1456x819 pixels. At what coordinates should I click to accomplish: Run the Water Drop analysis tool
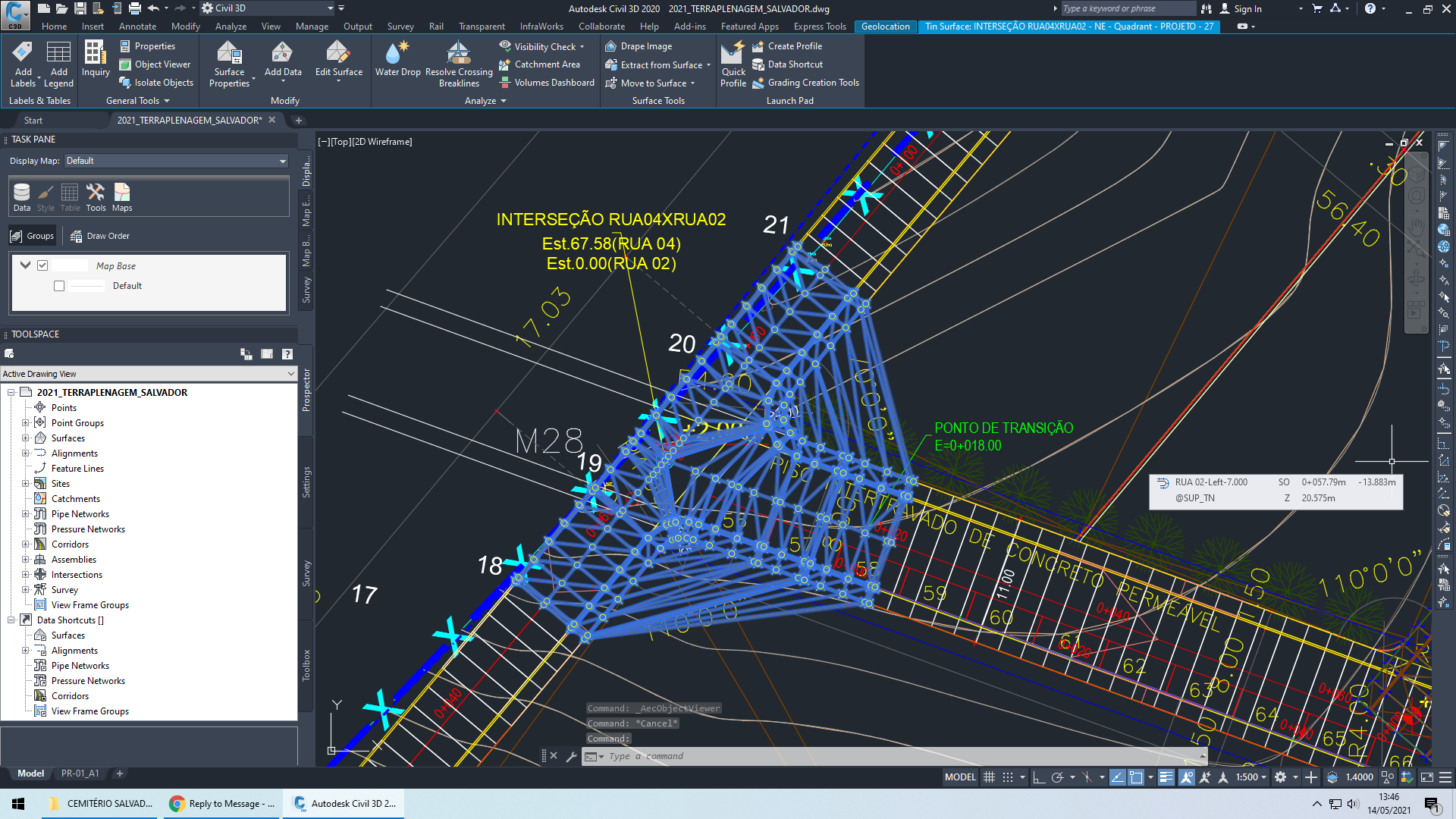397,59
